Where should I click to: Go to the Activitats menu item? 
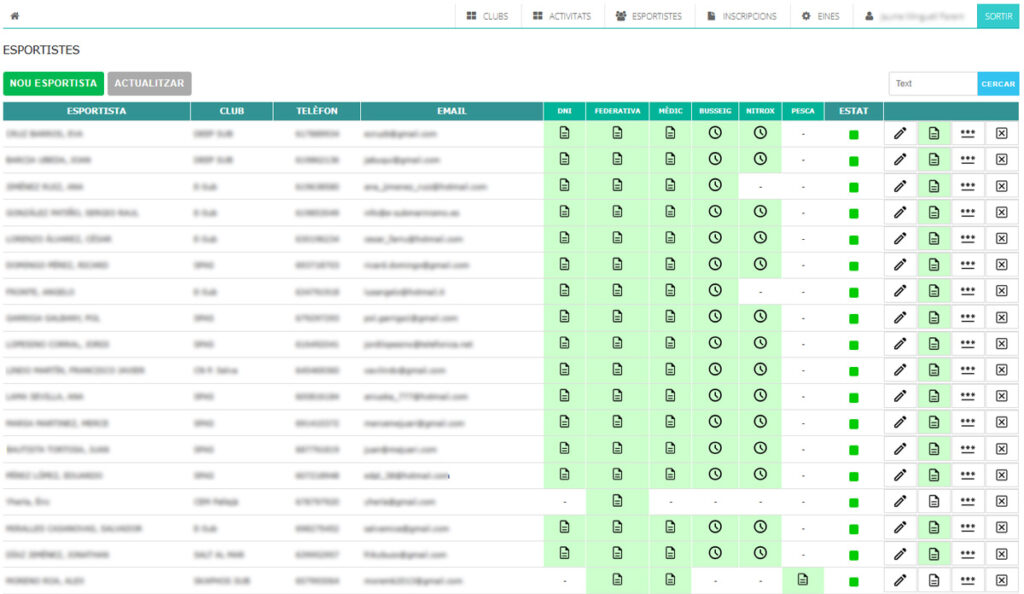[x=562, y=16]
